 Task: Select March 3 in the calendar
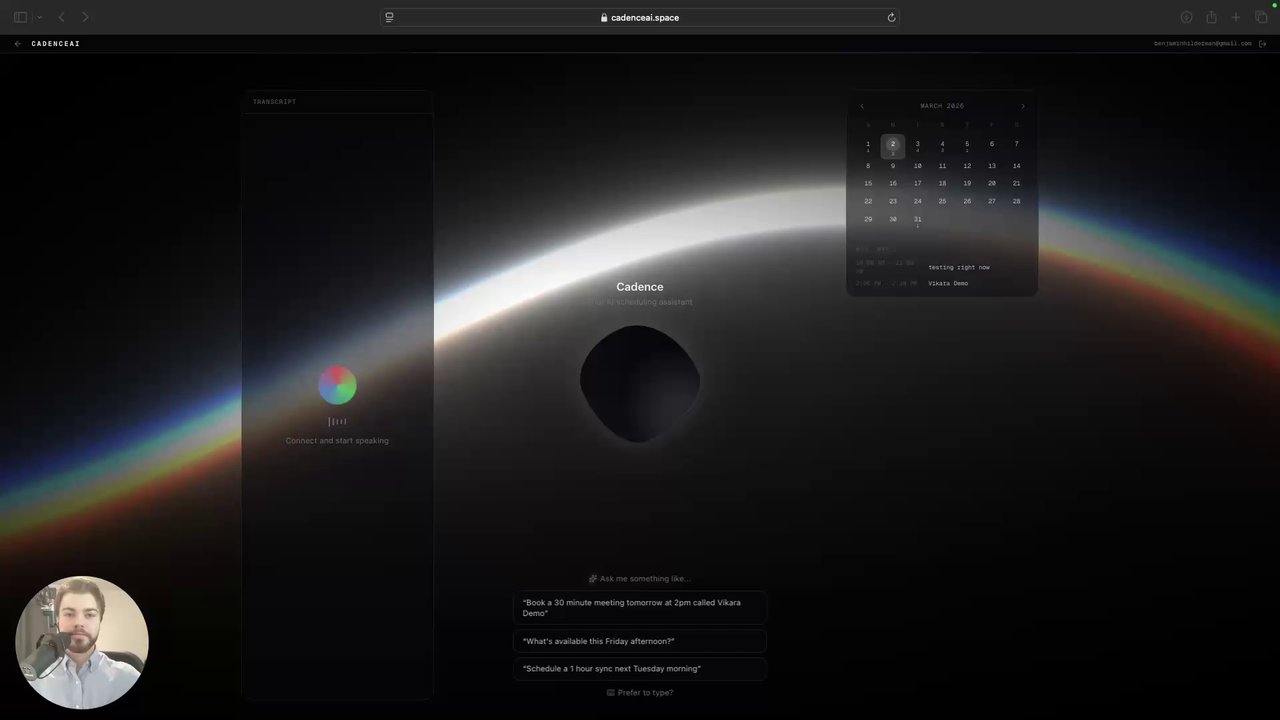917,145
